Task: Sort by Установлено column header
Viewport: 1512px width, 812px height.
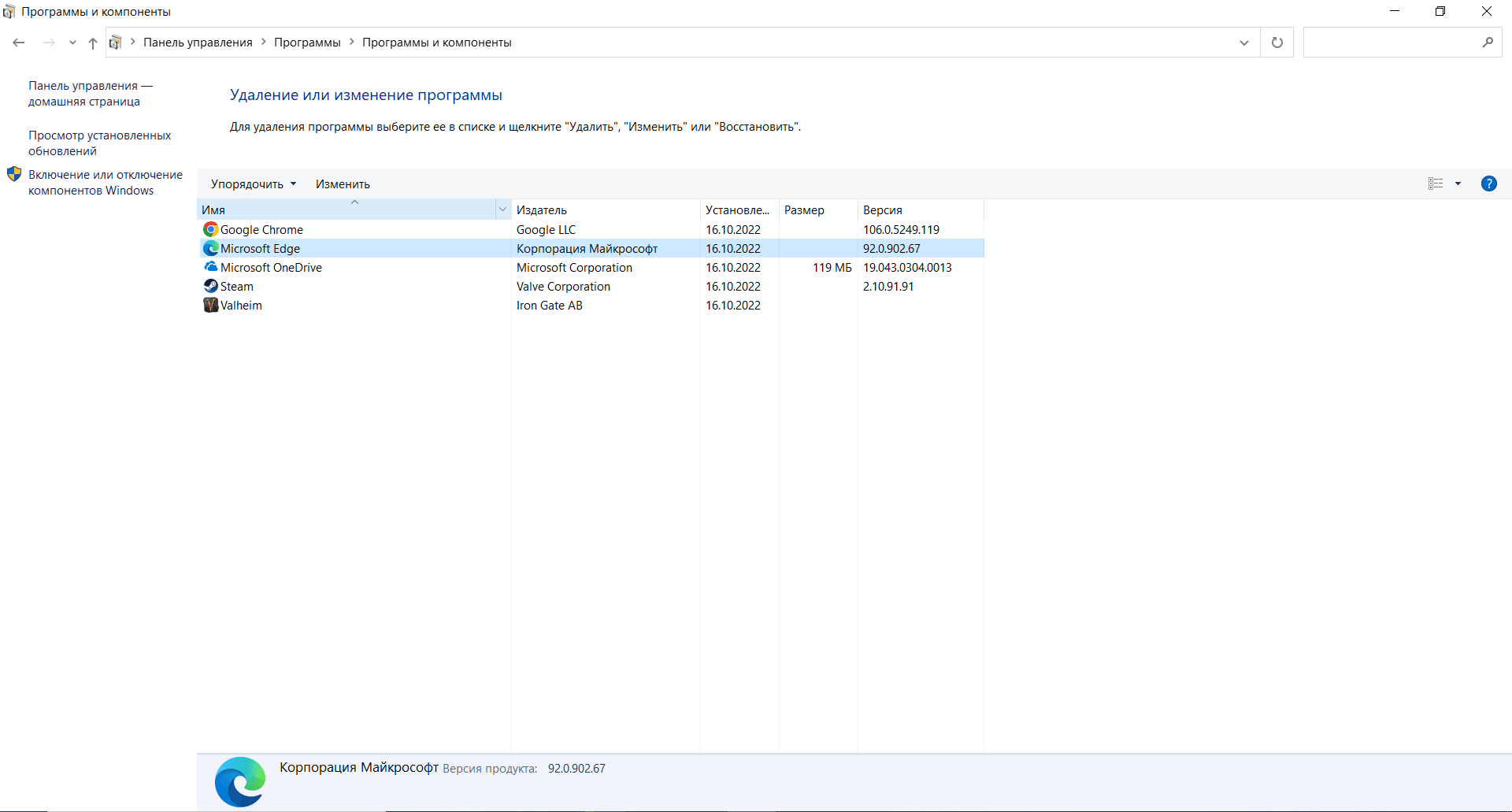Action: tap(739, 209)
